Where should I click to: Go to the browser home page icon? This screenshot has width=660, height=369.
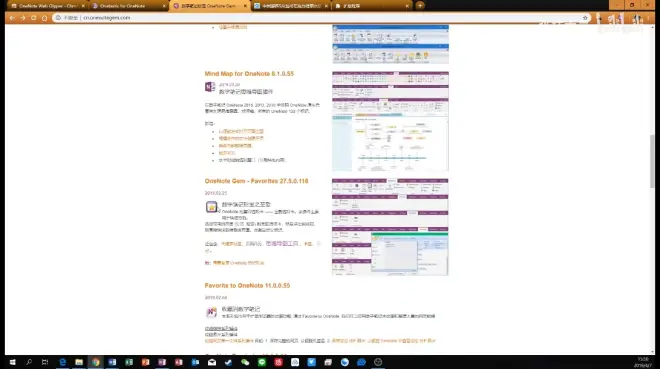pyautogui.click(x=45, y=18)
